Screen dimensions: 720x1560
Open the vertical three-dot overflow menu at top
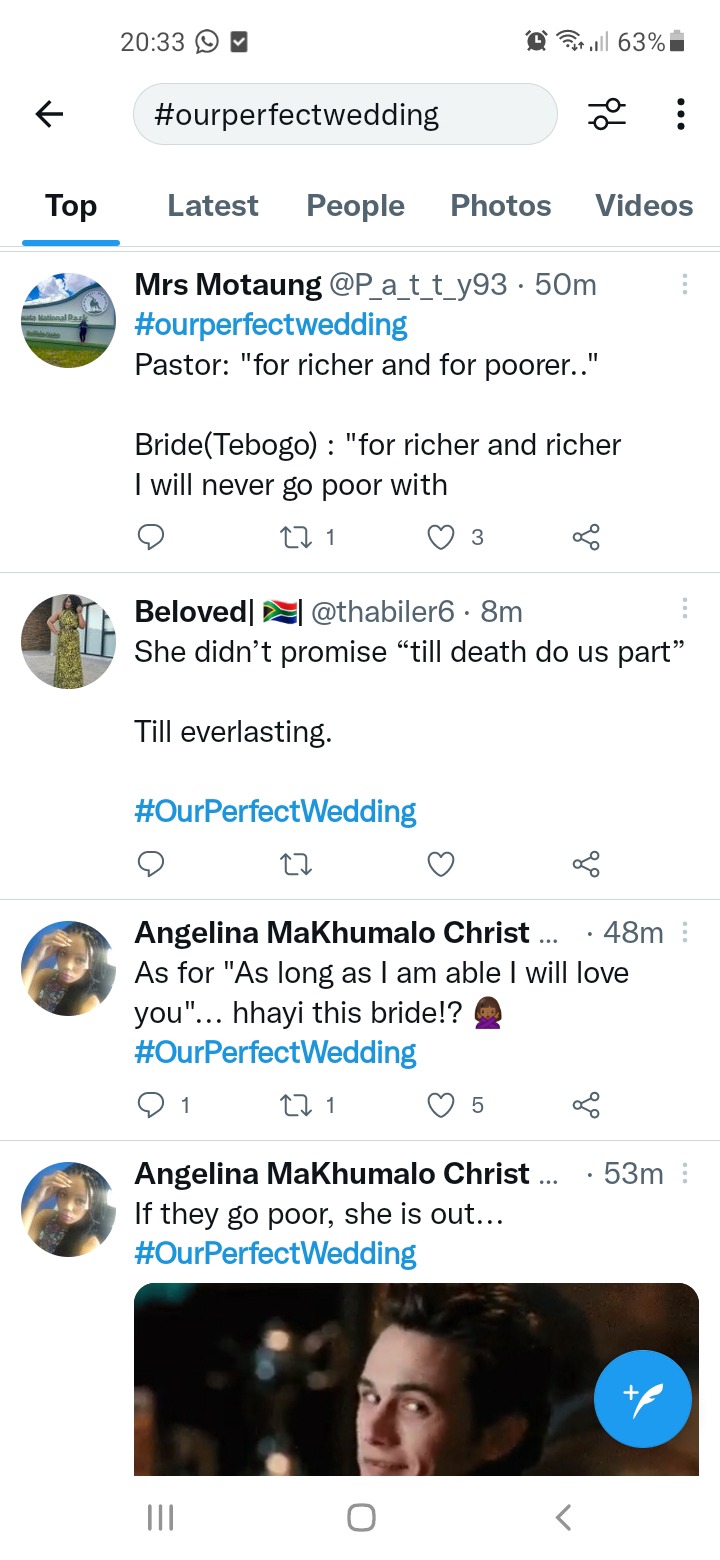point(681,114)
